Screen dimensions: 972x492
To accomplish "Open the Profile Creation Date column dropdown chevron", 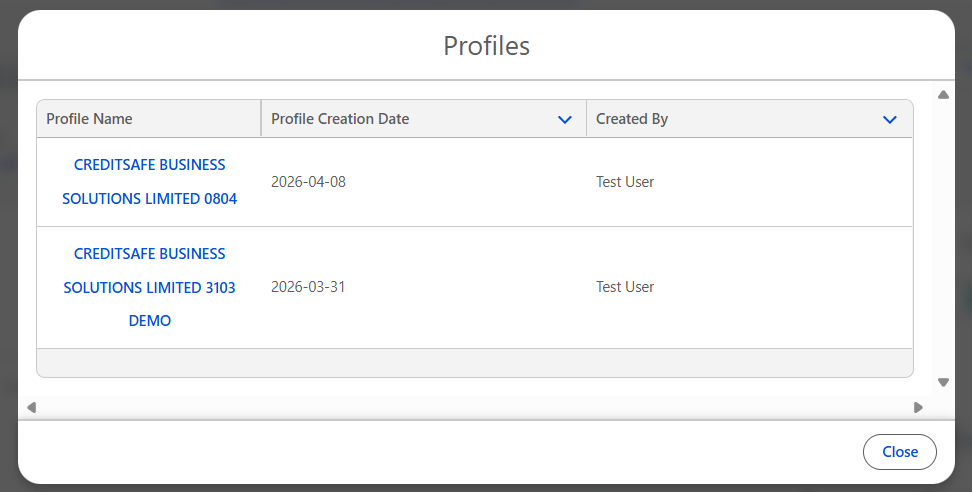I will click(x=565, y=119).
